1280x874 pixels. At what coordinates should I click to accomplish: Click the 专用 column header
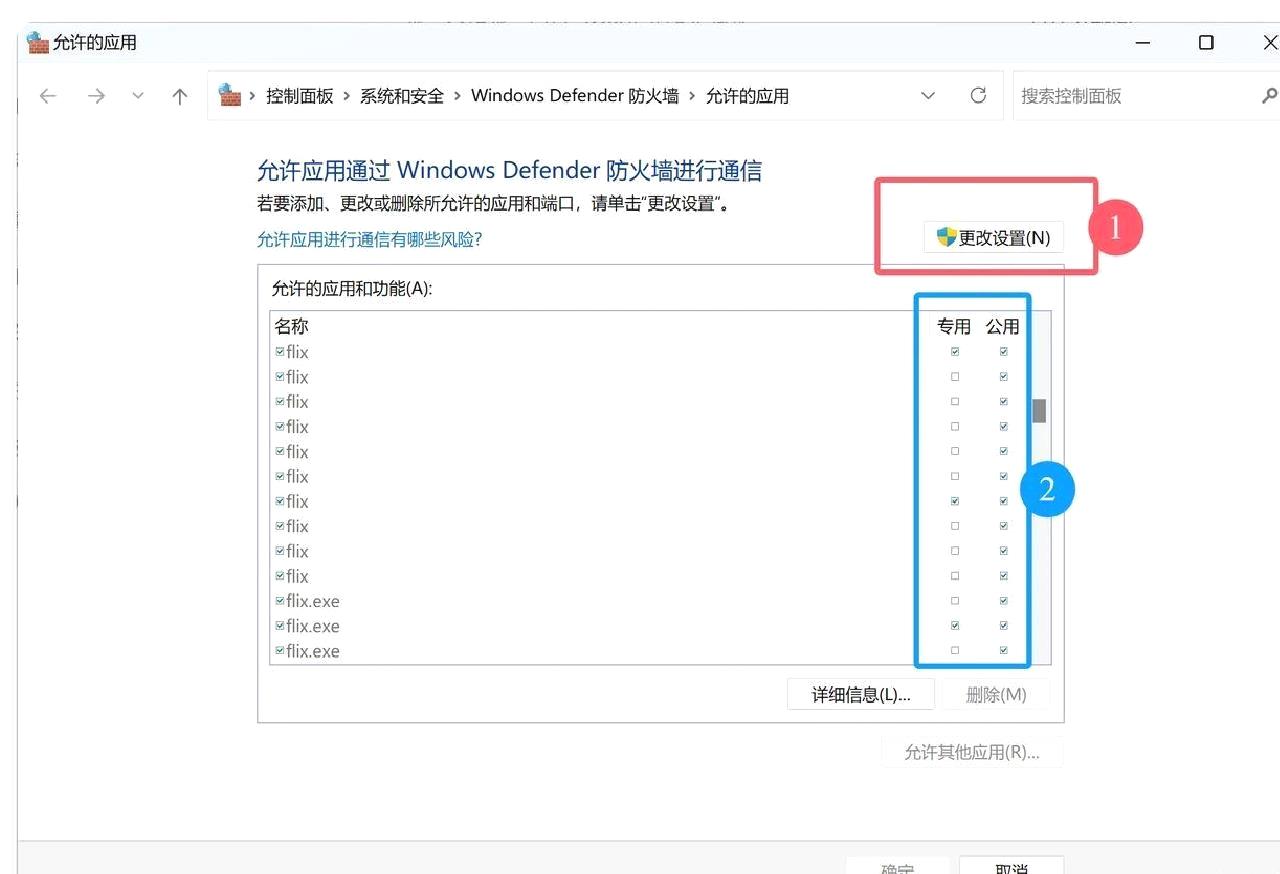pyautogui.click(x=954, y=327)
